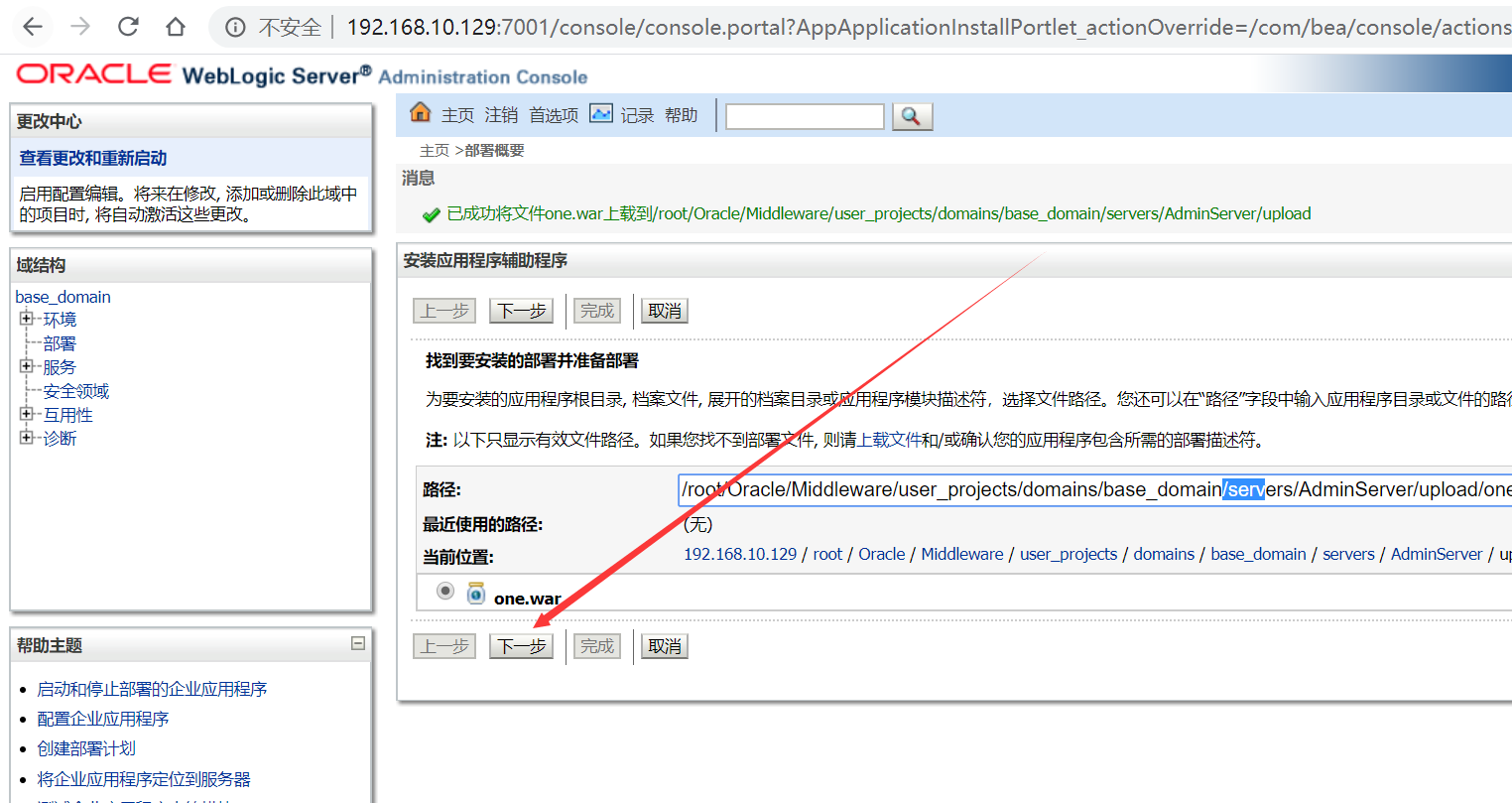Open help topic 配置企业应用程序

tap(103, 719)
